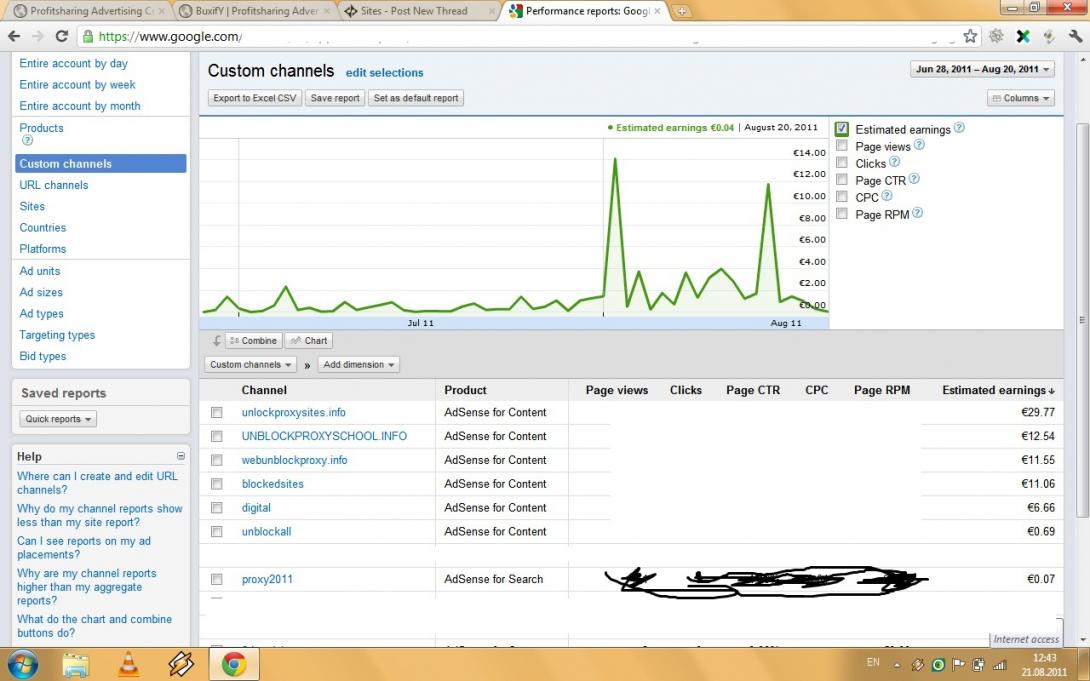
Task: Open the Action Center flag icon
Action: coord(959,665)
